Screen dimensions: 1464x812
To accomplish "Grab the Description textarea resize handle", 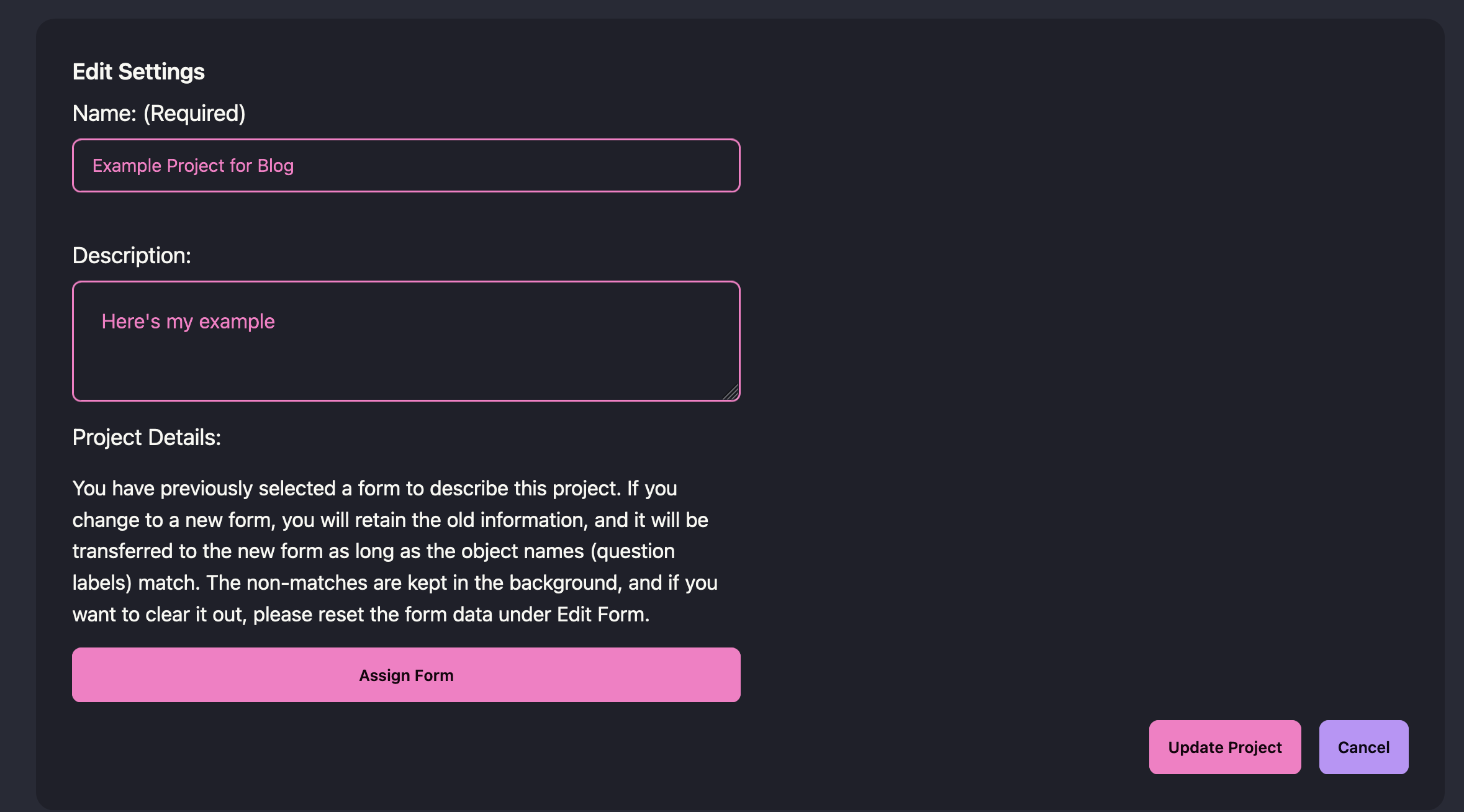I will click(x=731, y=393).
